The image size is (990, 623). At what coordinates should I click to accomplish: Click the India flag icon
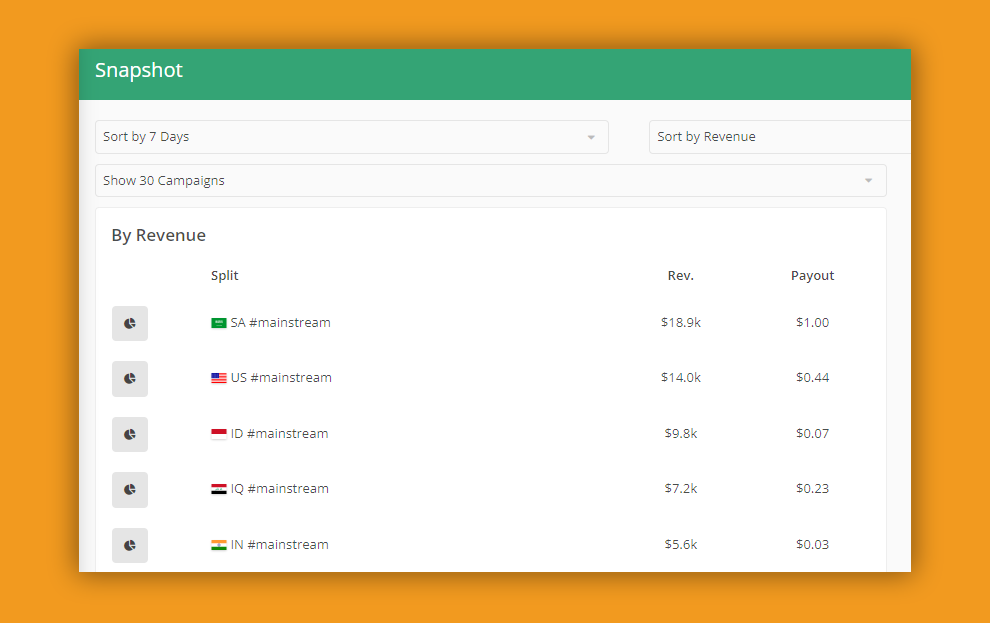(218, 545)
